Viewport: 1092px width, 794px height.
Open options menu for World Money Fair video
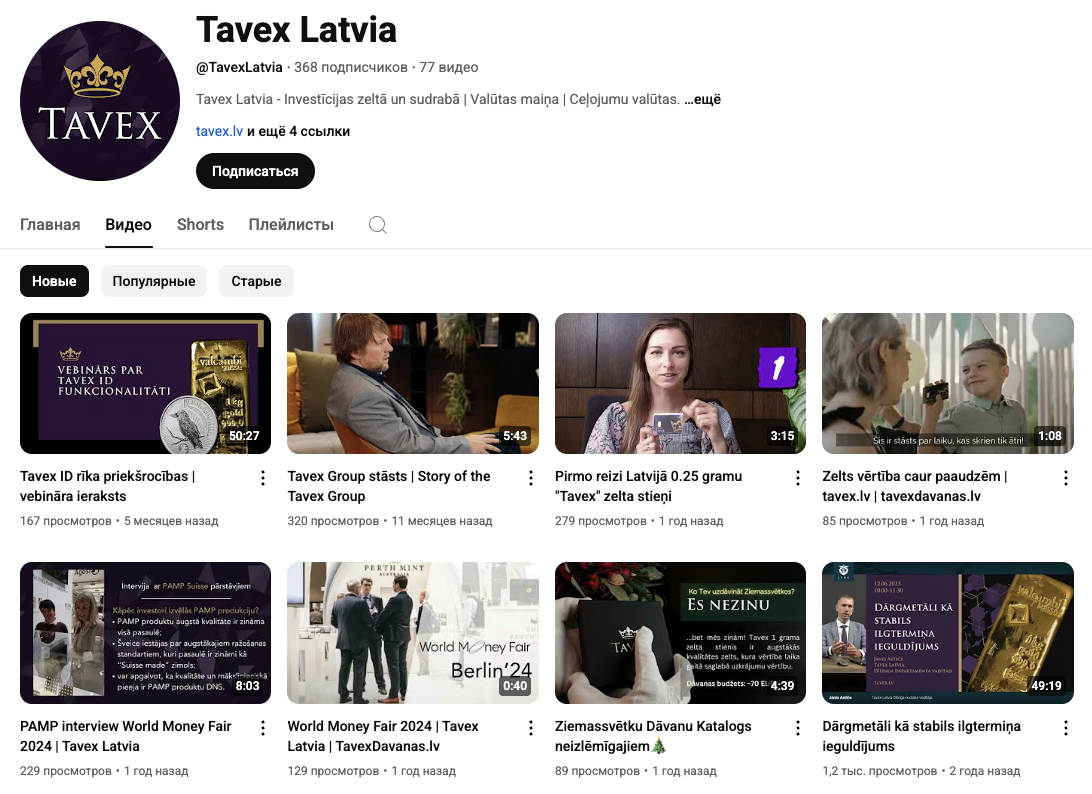pyautogui.click(x=531, y=728)
